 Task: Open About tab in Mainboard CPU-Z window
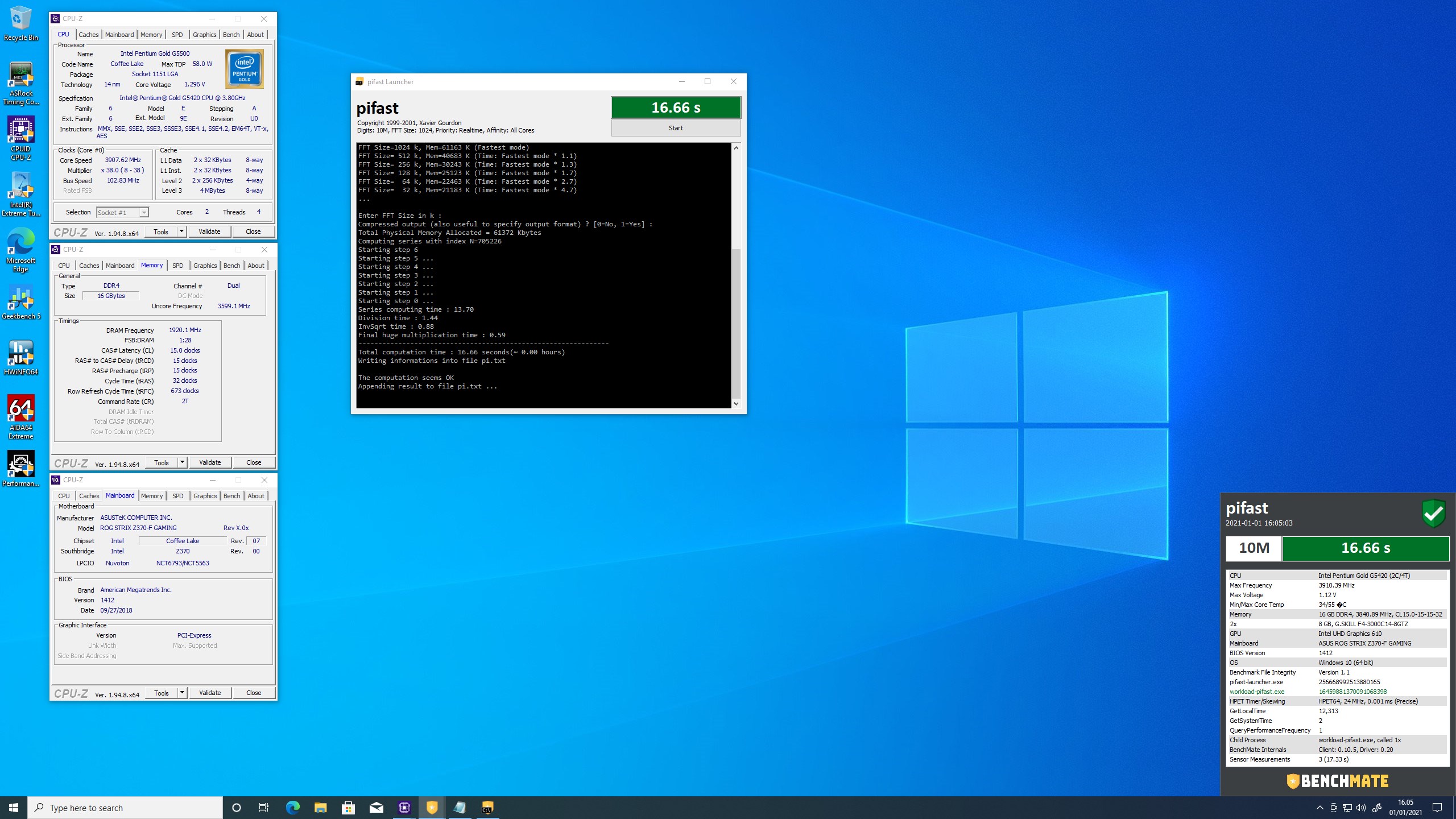(256, 496)
